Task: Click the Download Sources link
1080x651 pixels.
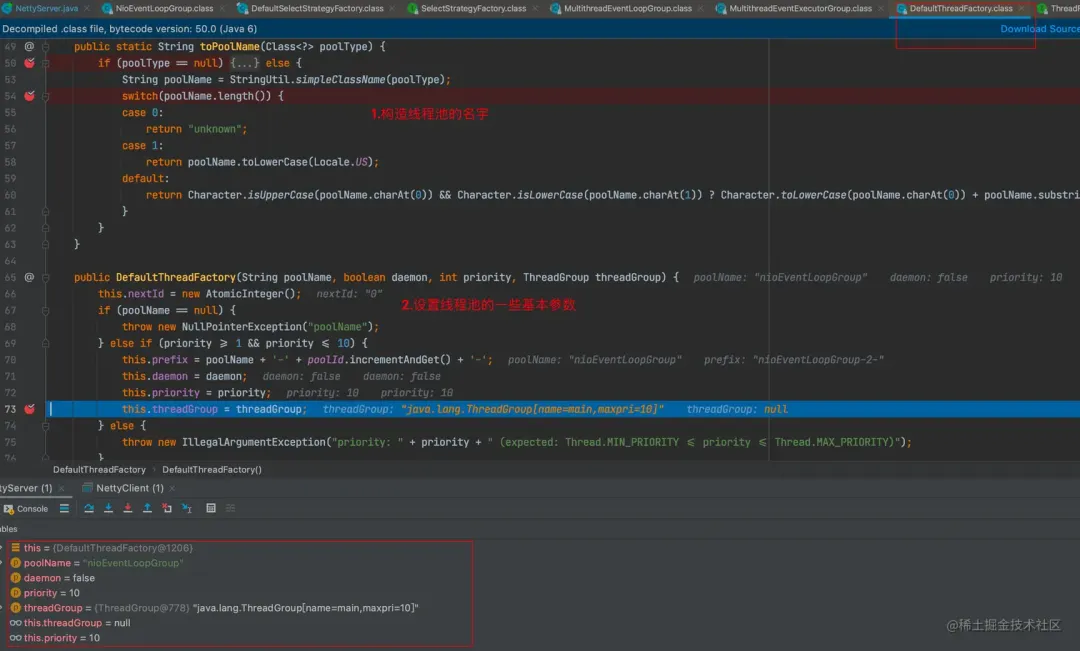Action: coord(1039,29)
